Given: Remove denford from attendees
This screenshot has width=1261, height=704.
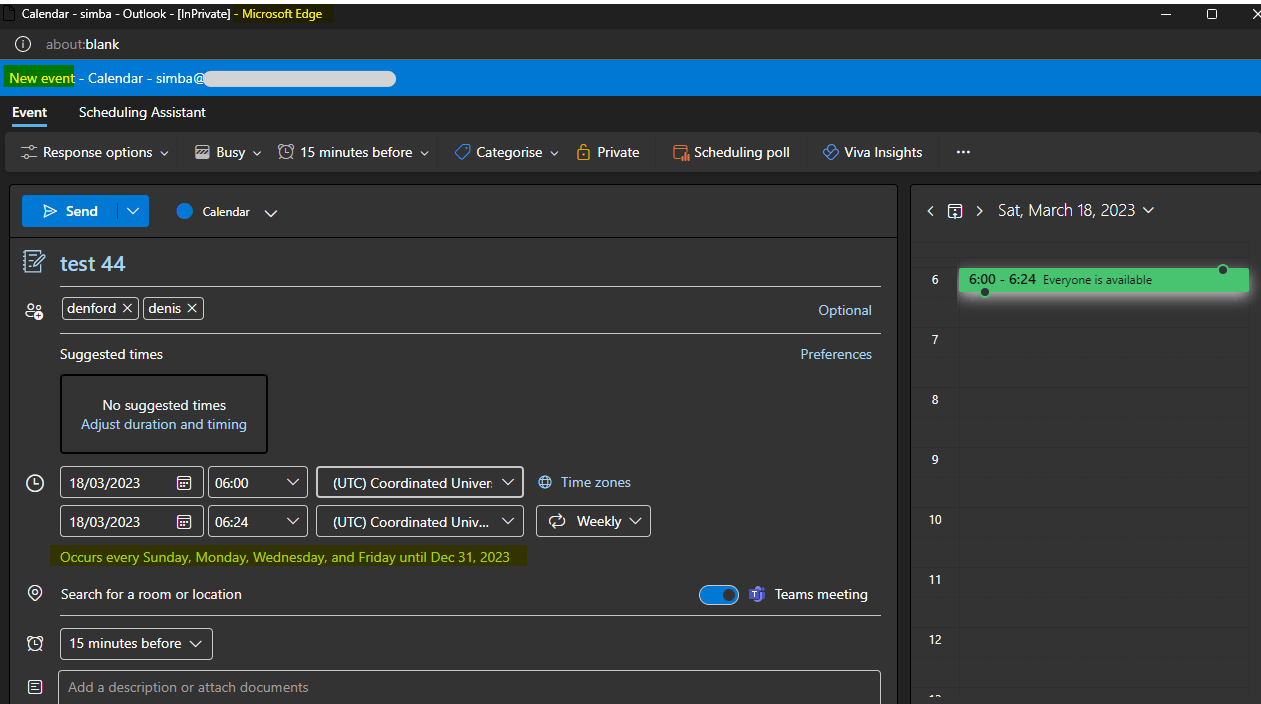Looking at the screenshot, I should pos(128,309).
